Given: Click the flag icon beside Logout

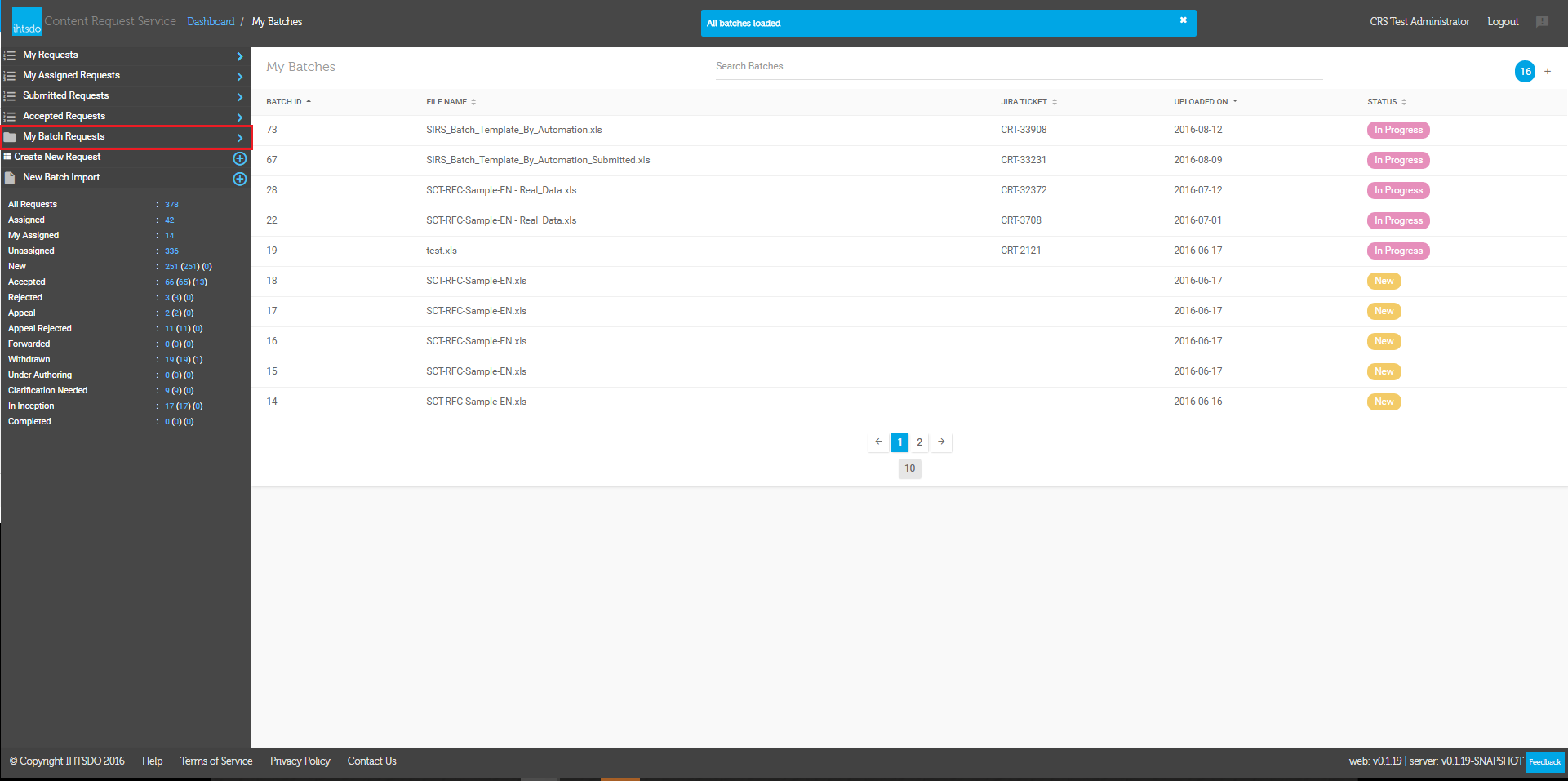Looking at the screenshot, I should coord(1542,22).
